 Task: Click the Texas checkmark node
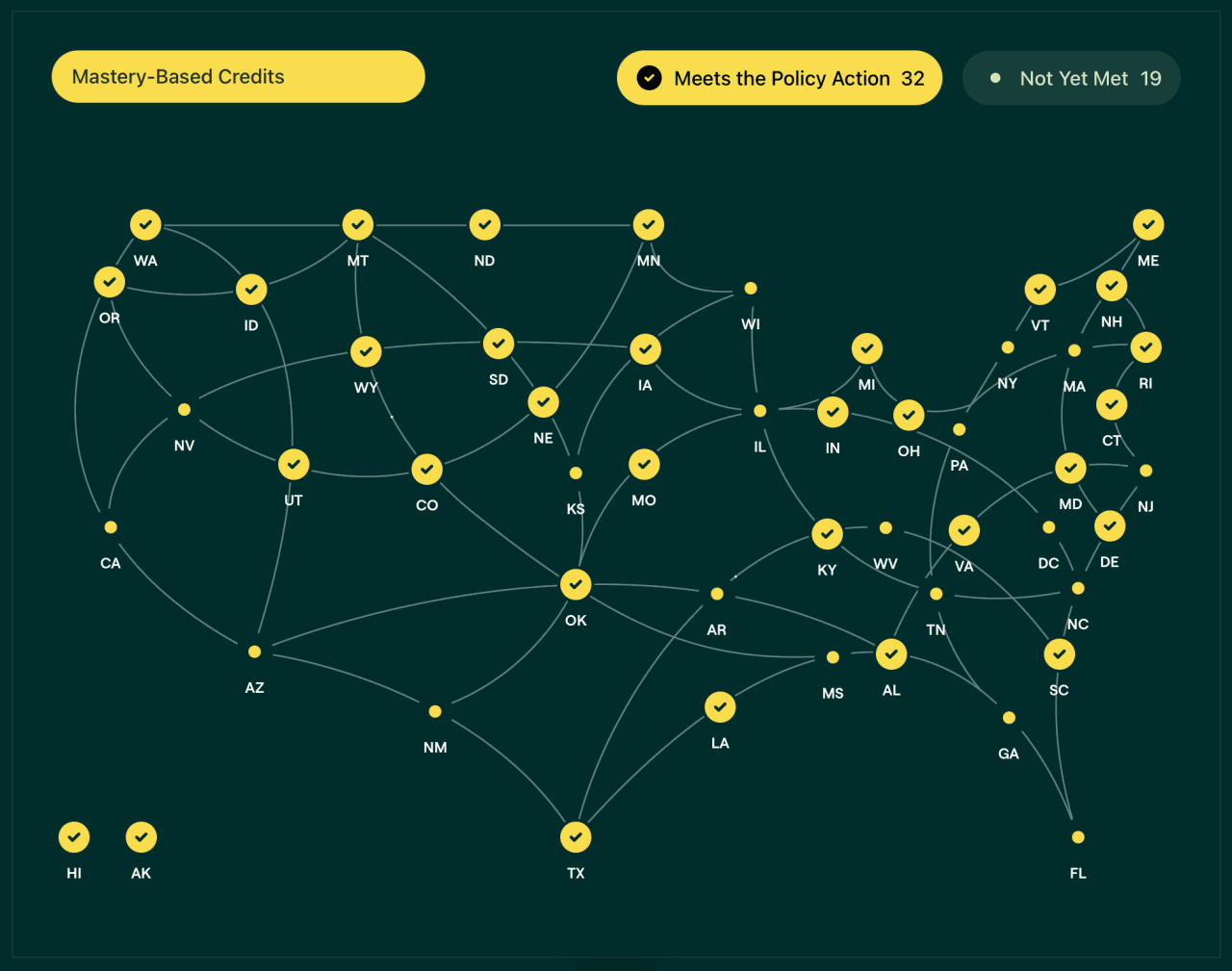click(576, 837)
